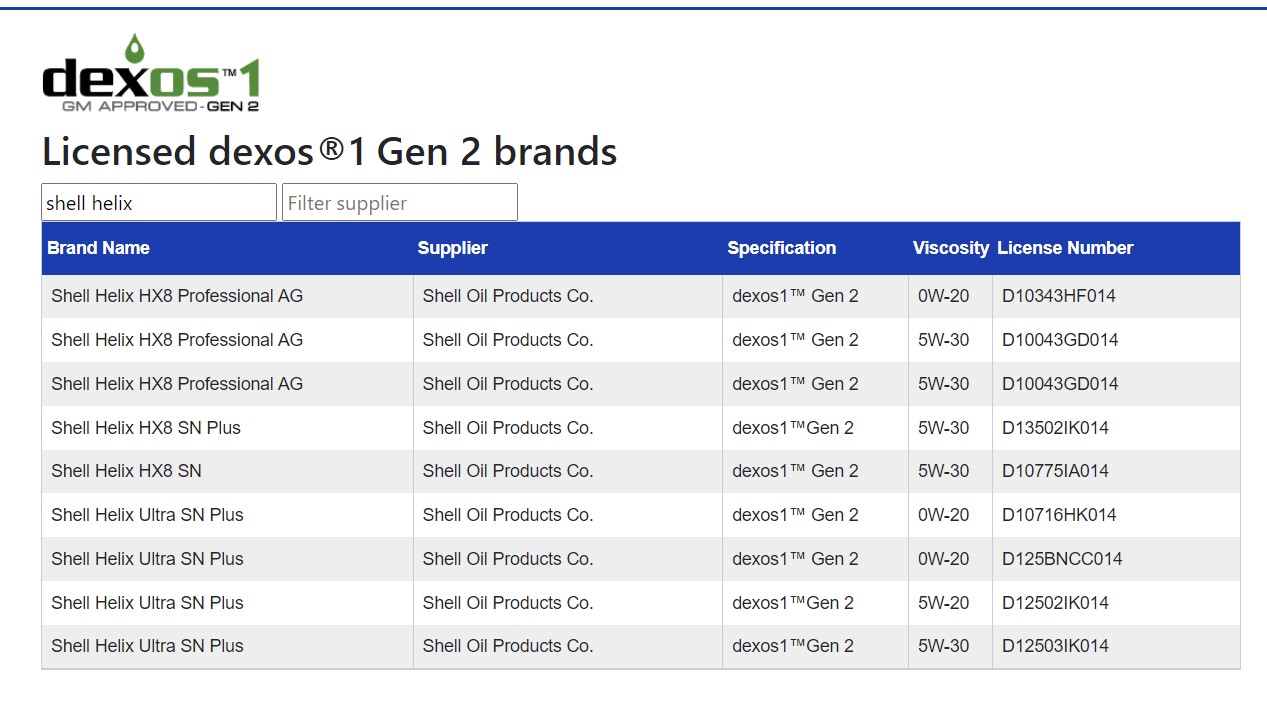Click the License Number column header
This screenshot has height=715, width=1267.
click(1065, 248)
